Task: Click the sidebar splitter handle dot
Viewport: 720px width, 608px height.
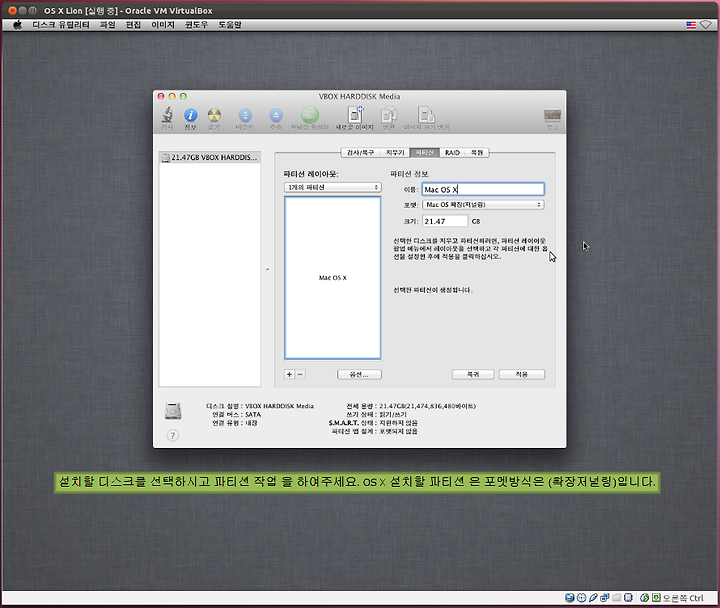Action: click(x=267, y=269)
